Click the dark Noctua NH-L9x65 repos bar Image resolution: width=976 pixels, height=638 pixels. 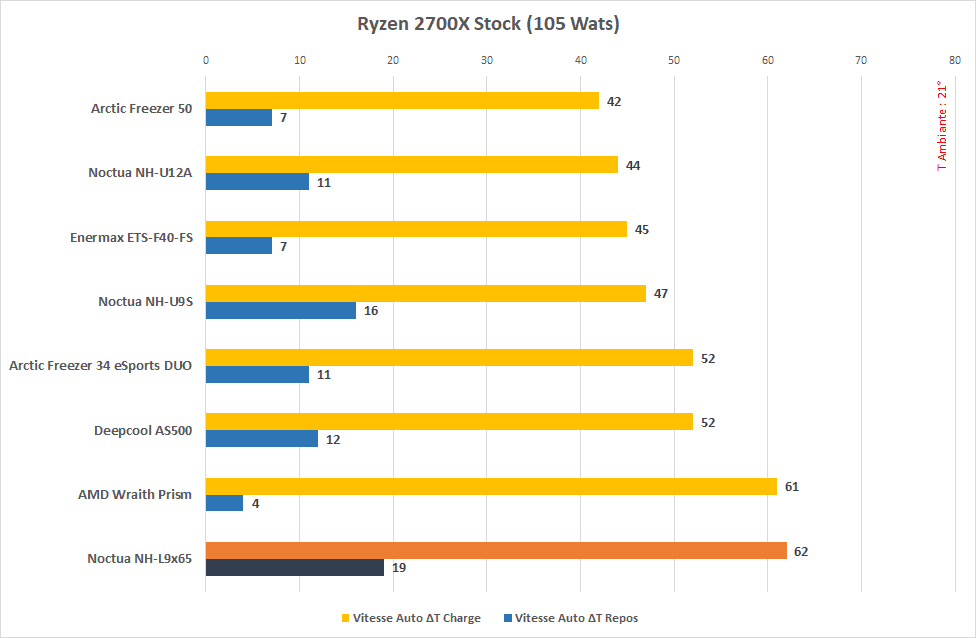(295, 568)
